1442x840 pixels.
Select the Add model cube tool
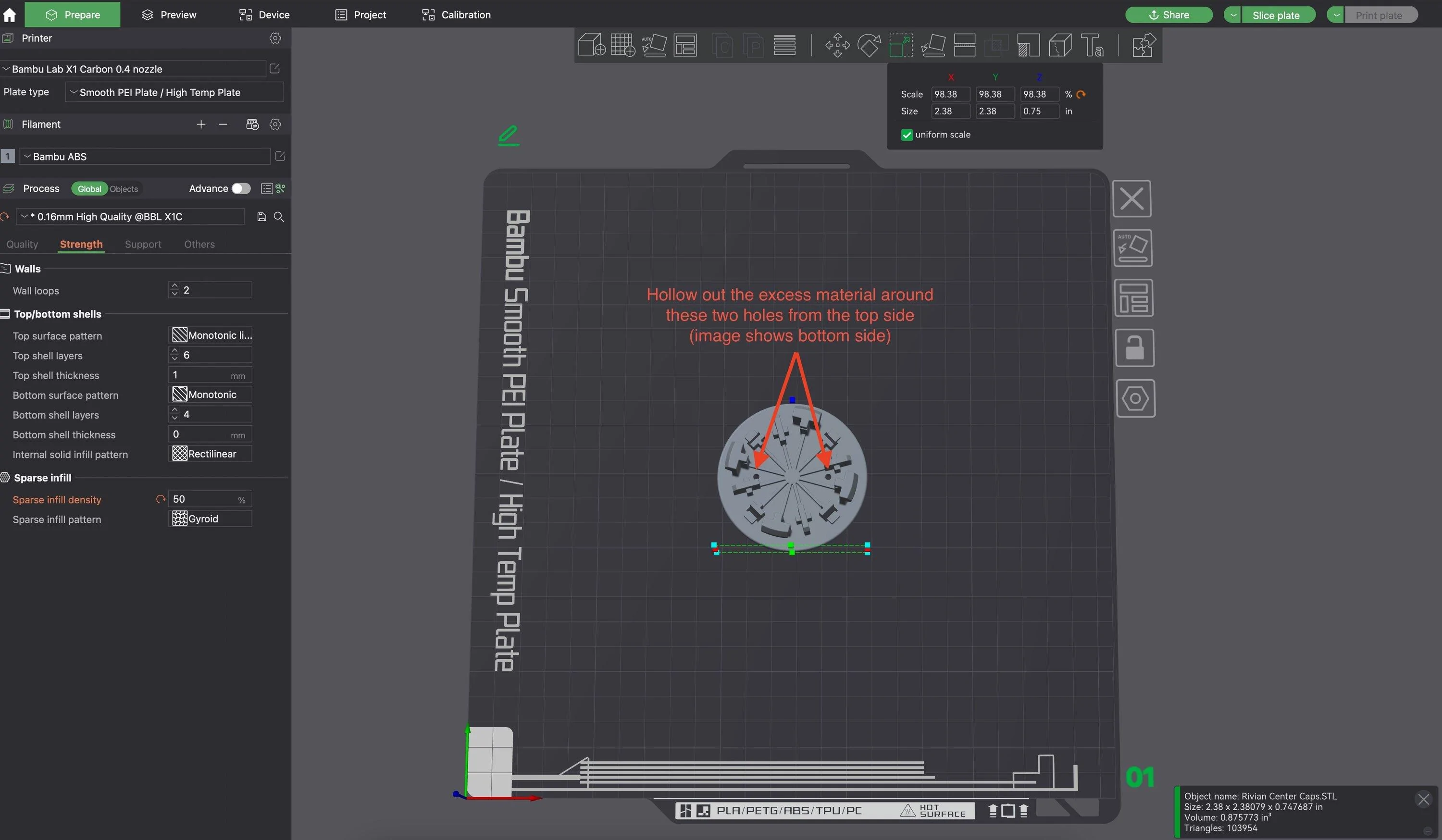pos(591,45)
